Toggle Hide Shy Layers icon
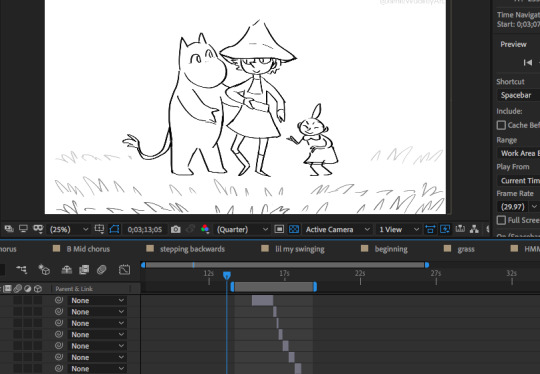Image resolution: width=540 pixels, height=374 pixels. pyautogui.click(x=66, y=270)
